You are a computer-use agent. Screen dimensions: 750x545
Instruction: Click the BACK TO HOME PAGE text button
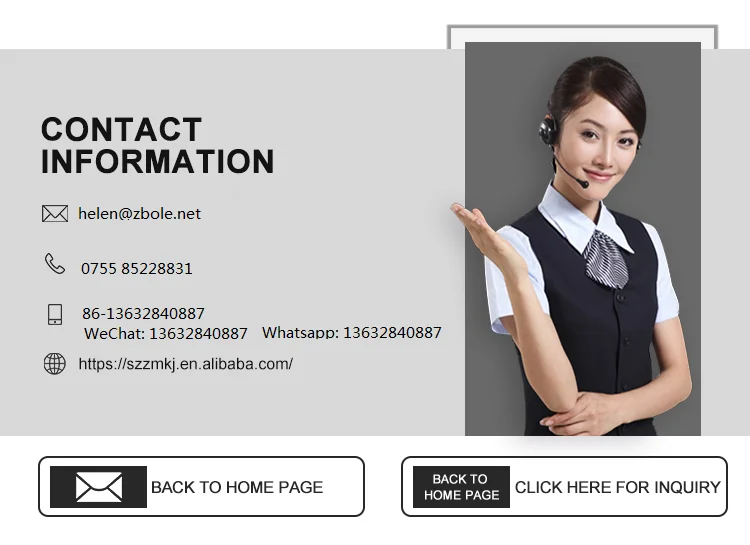(x=237, y=487)
